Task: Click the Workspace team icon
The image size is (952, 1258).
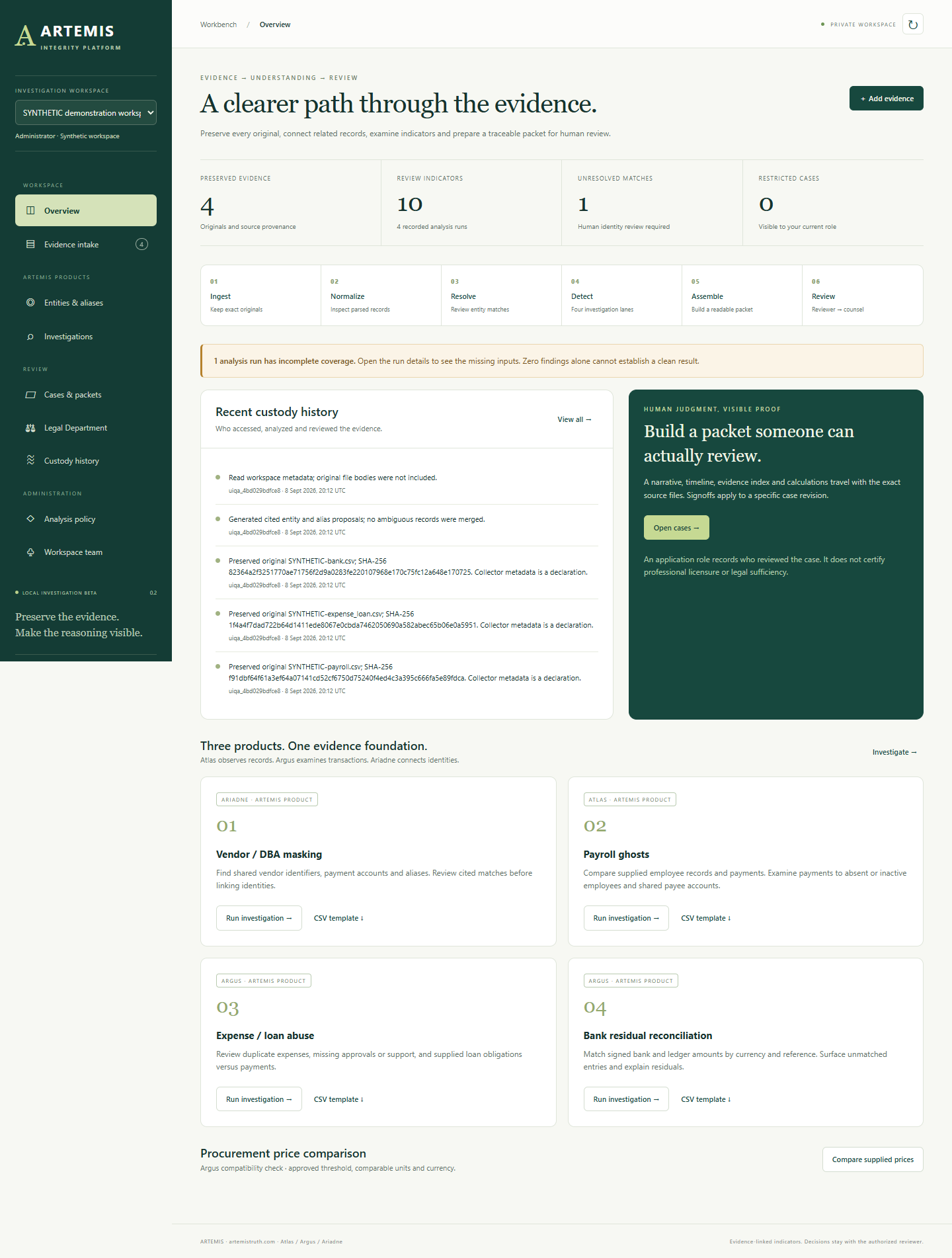Action: point(30,552)
